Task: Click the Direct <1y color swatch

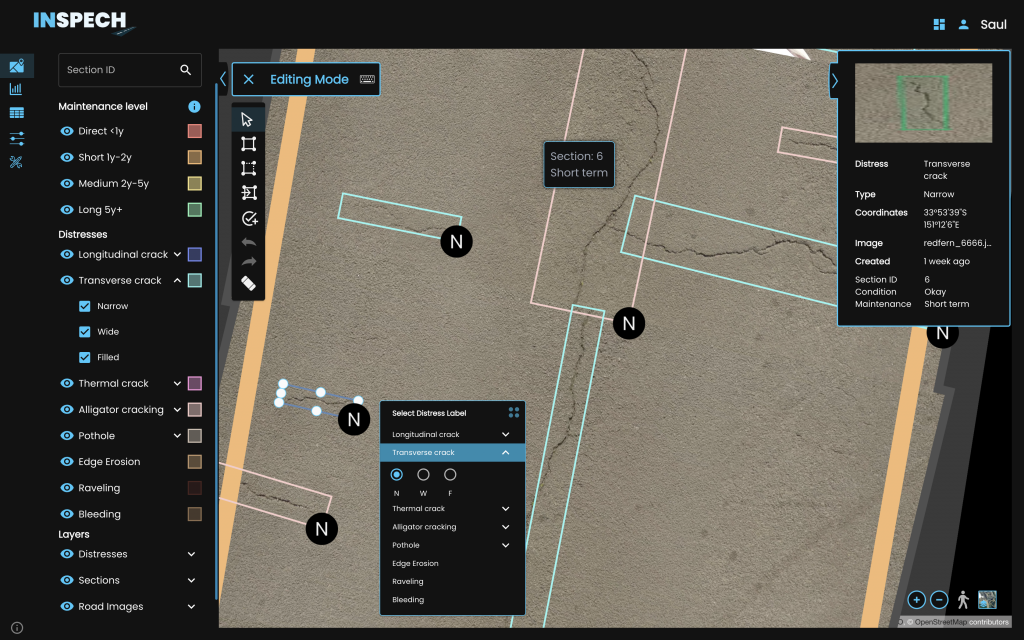Action: (x=195, y=131)
